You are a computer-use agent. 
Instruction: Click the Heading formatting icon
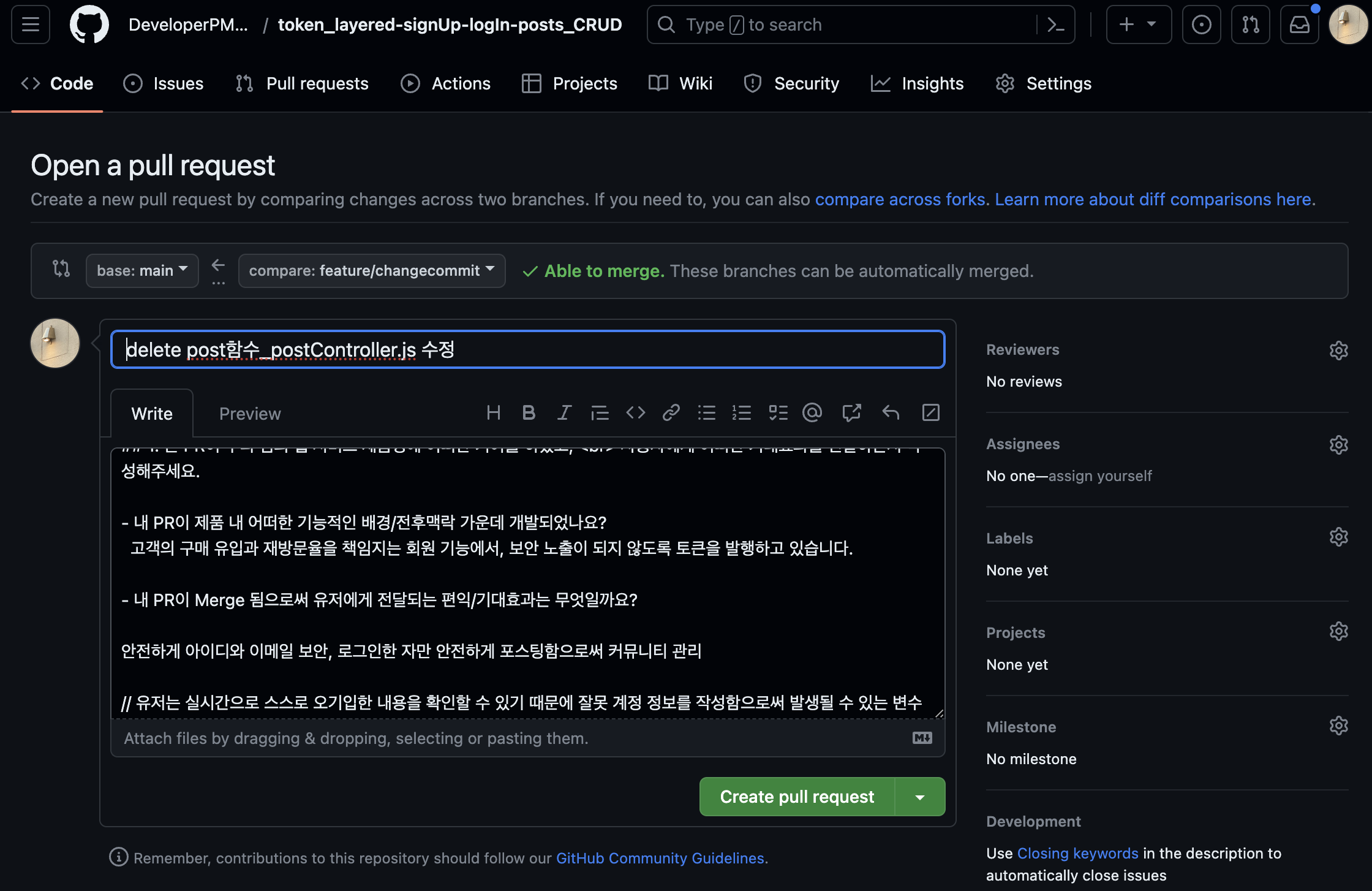(493, 413)
